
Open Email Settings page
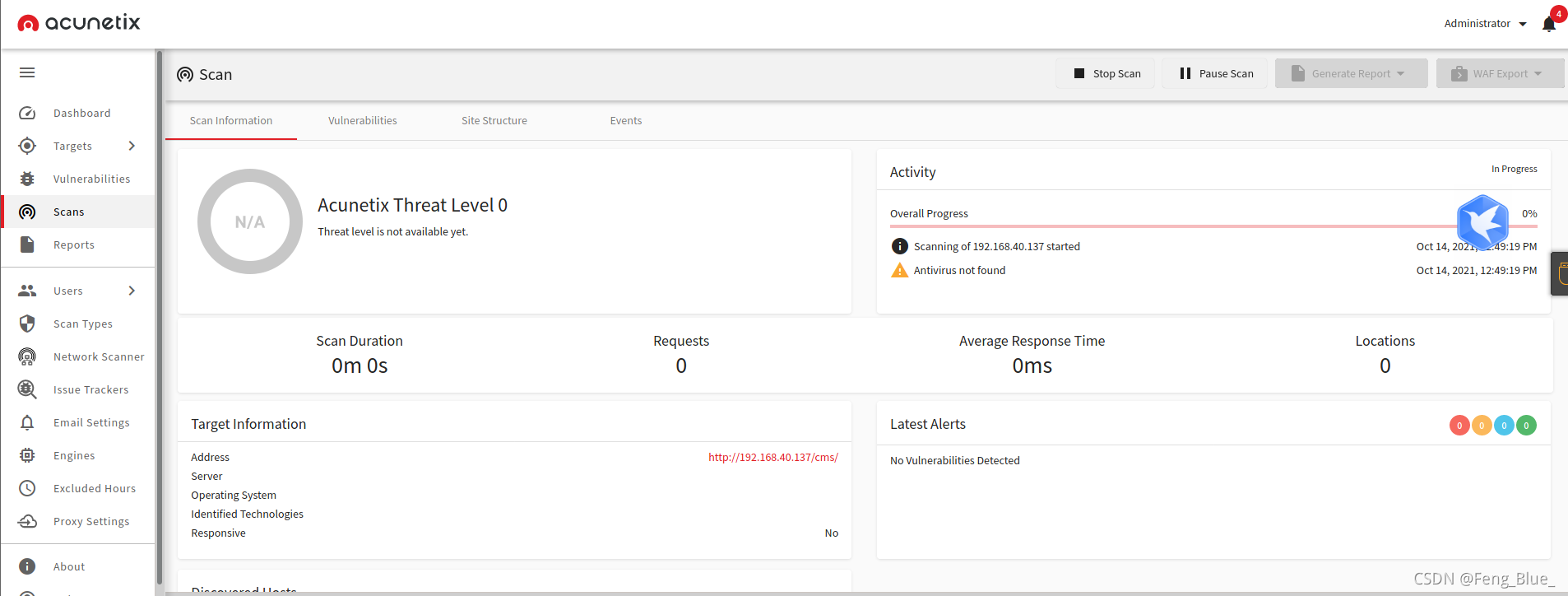(x=77, y=422)
